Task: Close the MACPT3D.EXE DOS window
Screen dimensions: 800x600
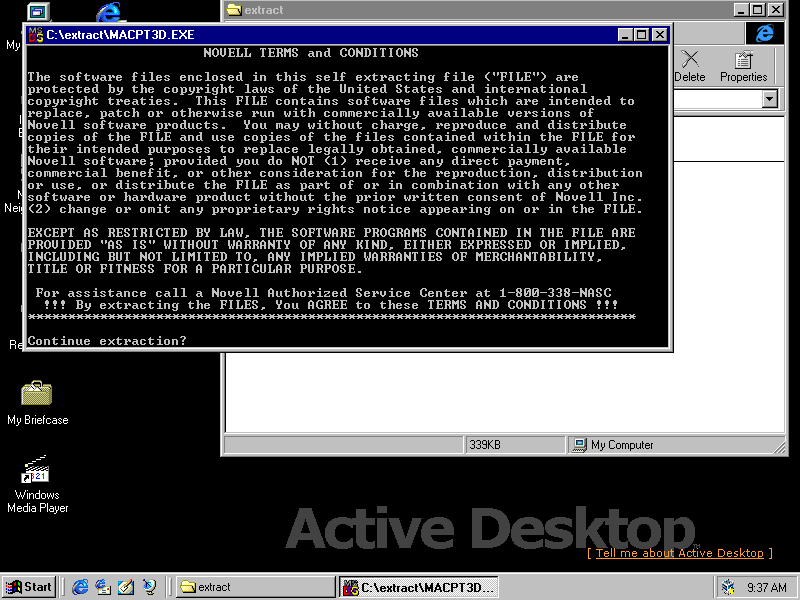Action: tap(660, 35)
